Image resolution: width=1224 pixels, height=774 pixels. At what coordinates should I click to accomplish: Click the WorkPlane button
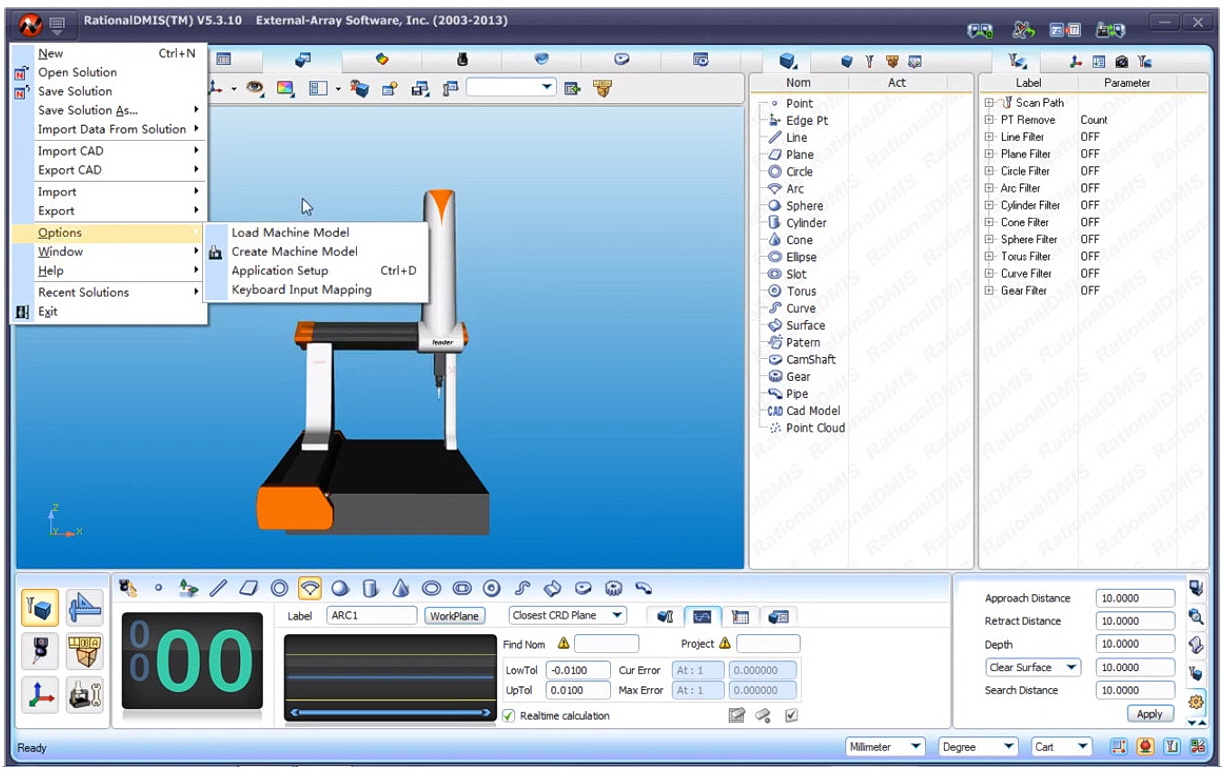(454, 616)
